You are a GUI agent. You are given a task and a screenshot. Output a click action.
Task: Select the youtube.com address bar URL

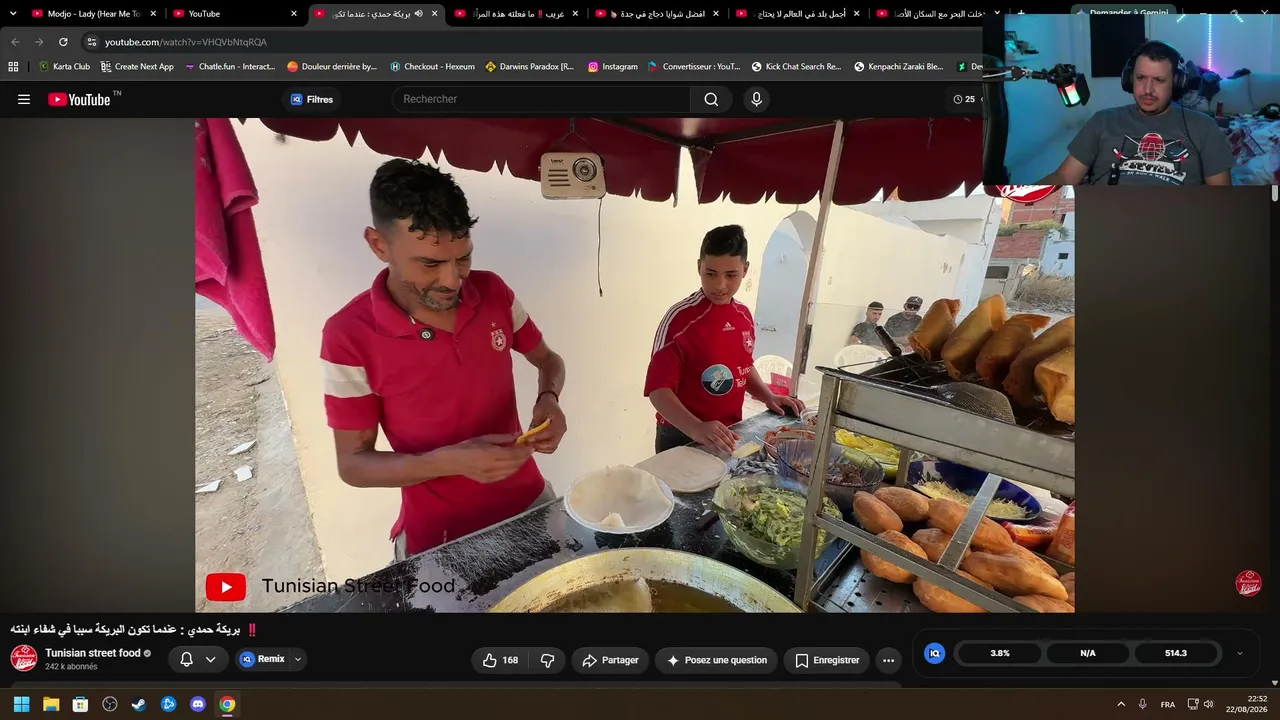[186, 42]
